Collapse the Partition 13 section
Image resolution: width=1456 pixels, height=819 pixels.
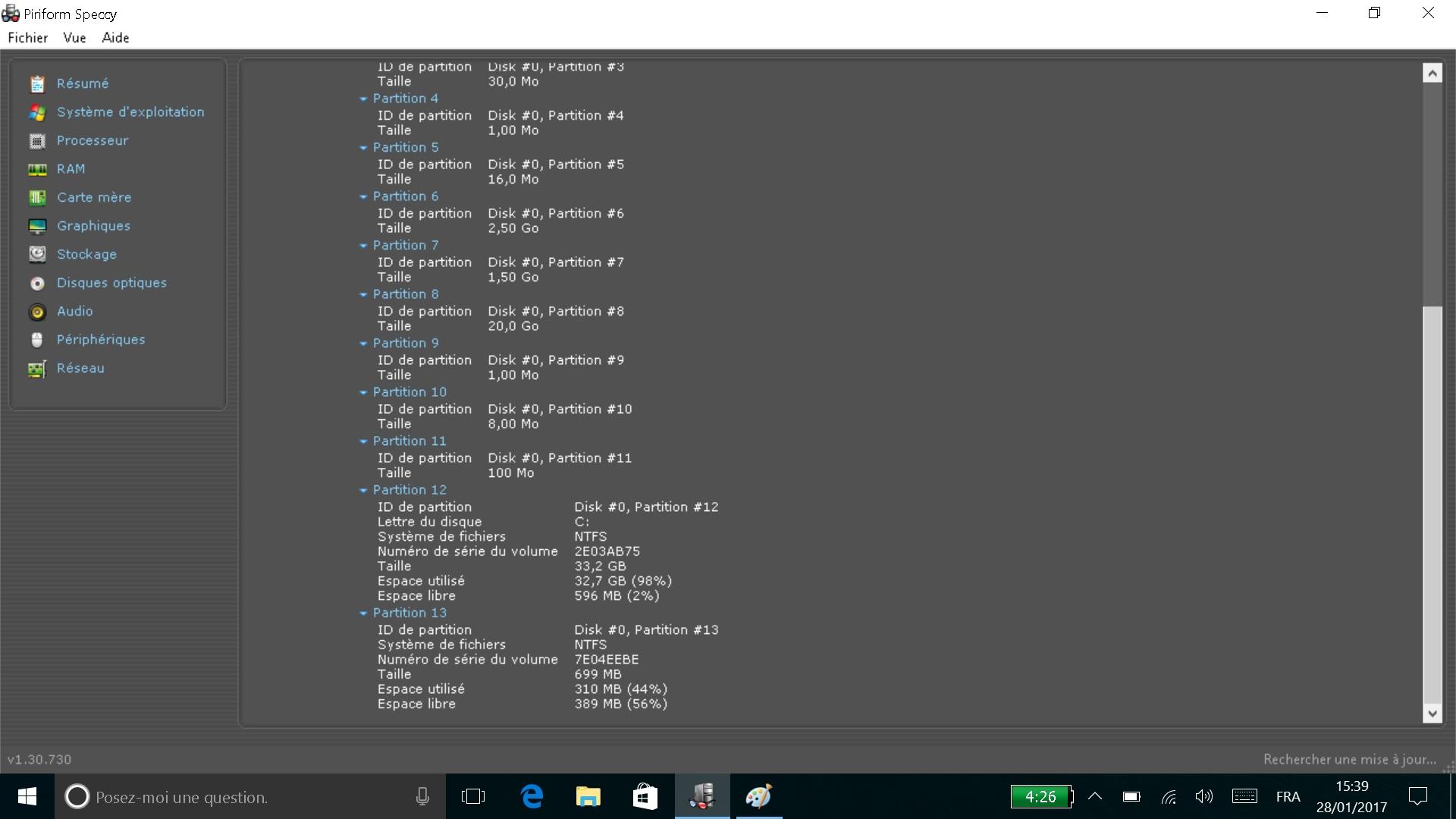[x=363, y=613]
